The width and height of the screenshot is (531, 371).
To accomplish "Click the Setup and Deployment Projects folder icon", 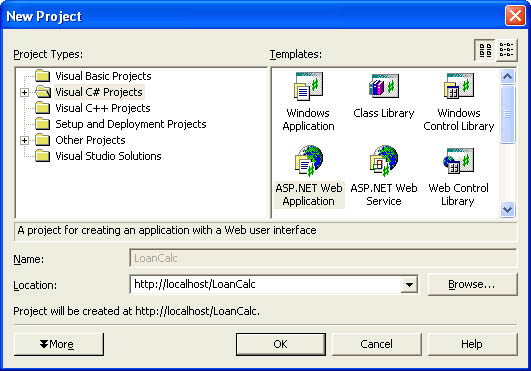I will pyautogui.click(x=43, y=124).
